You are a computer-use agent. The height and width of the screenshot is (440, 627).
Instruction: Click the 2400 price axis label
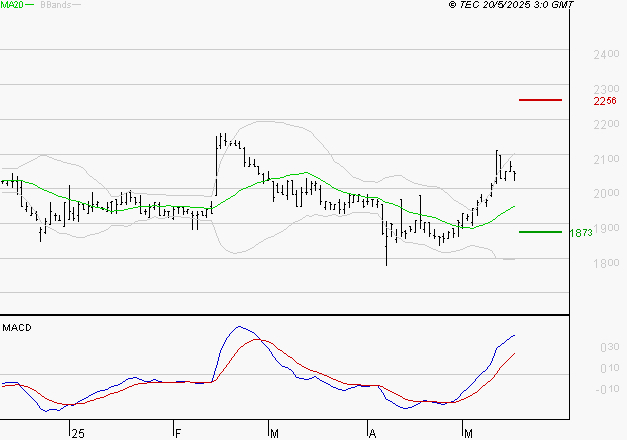[606, 55]
